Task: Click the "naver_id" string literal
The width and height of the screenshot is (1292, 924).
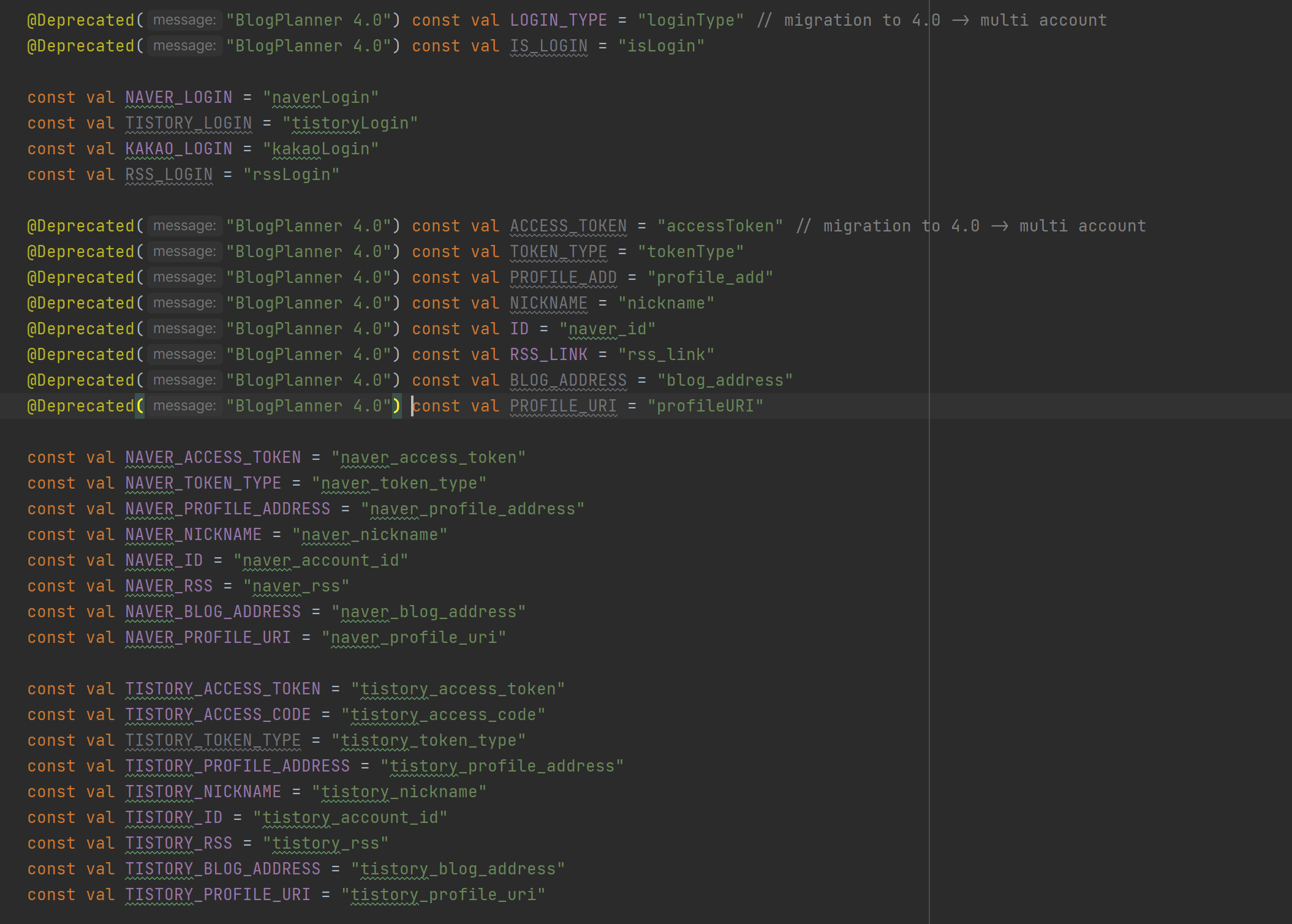Action: [607, 329]
